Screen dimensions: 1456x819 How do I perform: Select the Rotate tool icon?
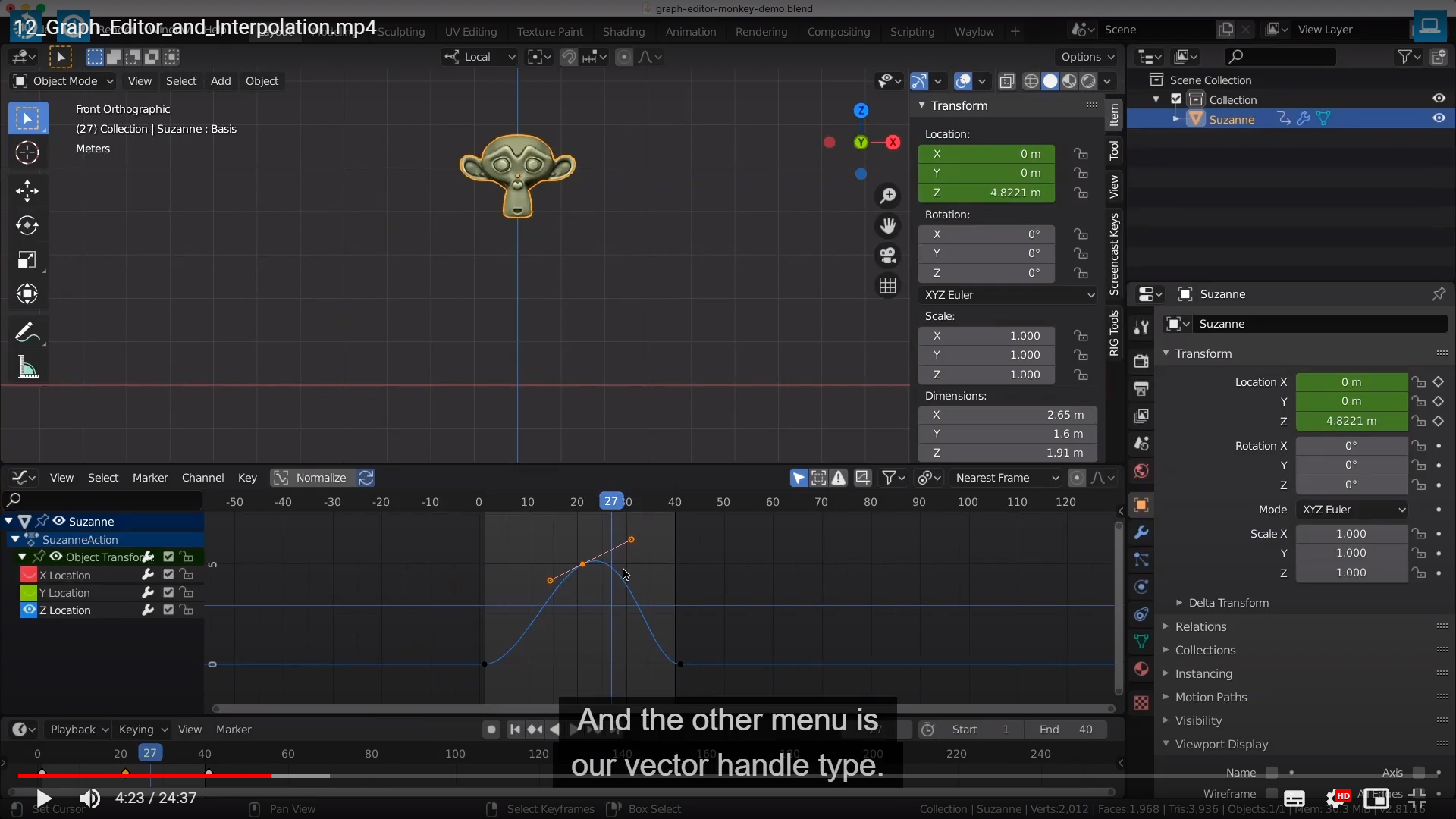point(27,225)
